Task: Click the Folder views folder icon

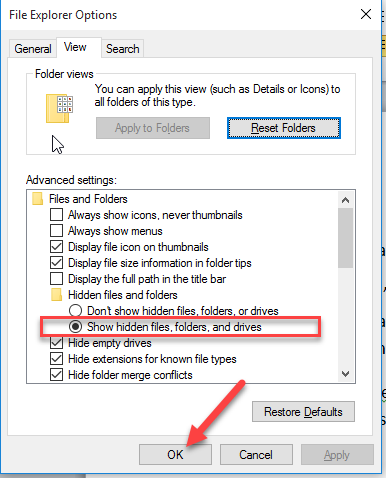Action: point(59,109)
